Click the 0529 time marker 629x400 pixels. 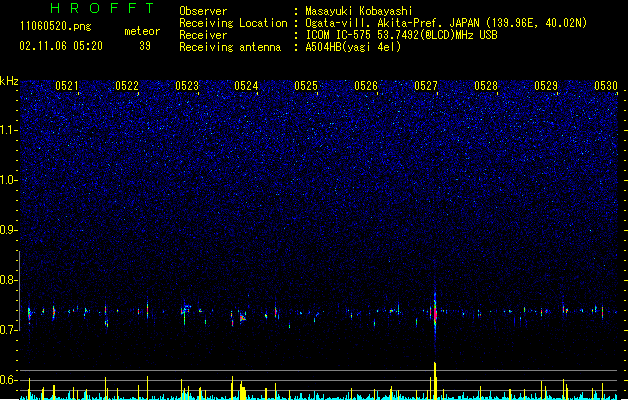(546, 85)
